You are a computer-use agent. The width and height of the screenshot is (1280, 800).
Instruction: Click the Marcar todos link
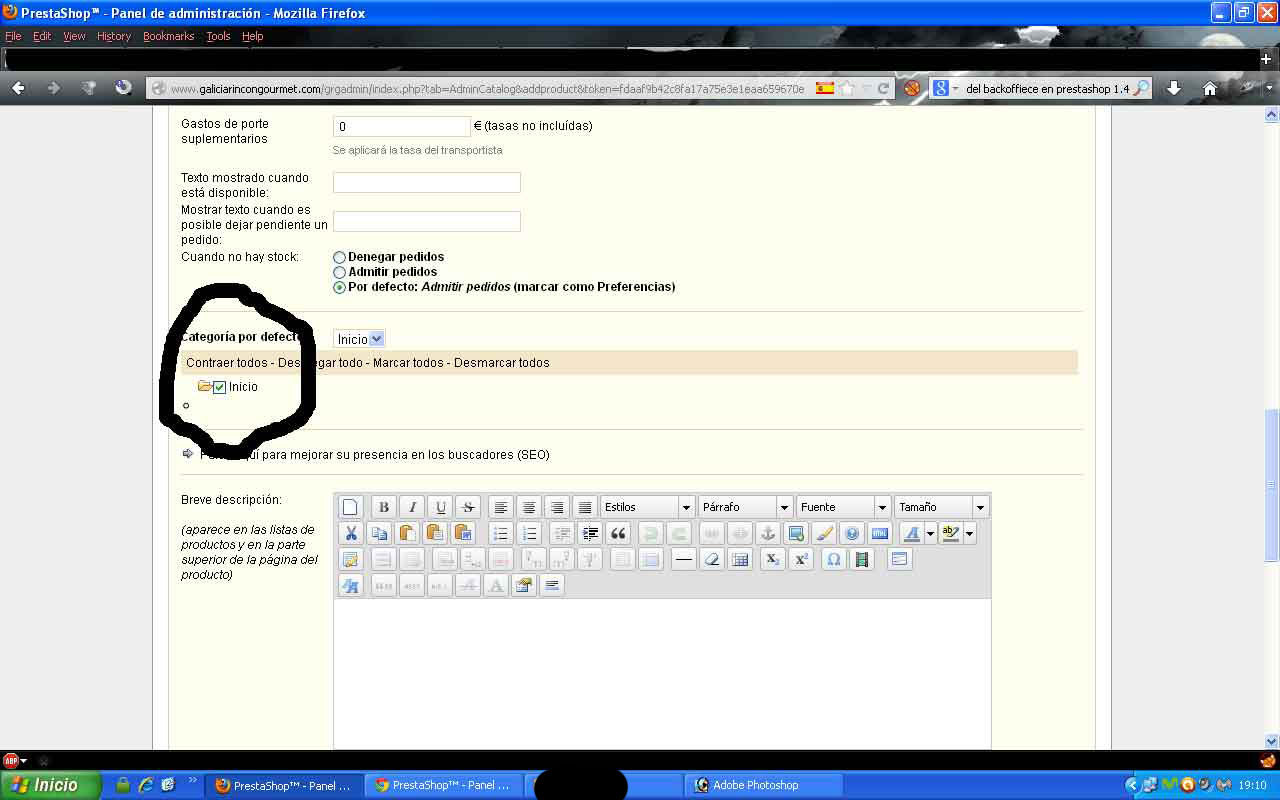(x=408, y=363)
